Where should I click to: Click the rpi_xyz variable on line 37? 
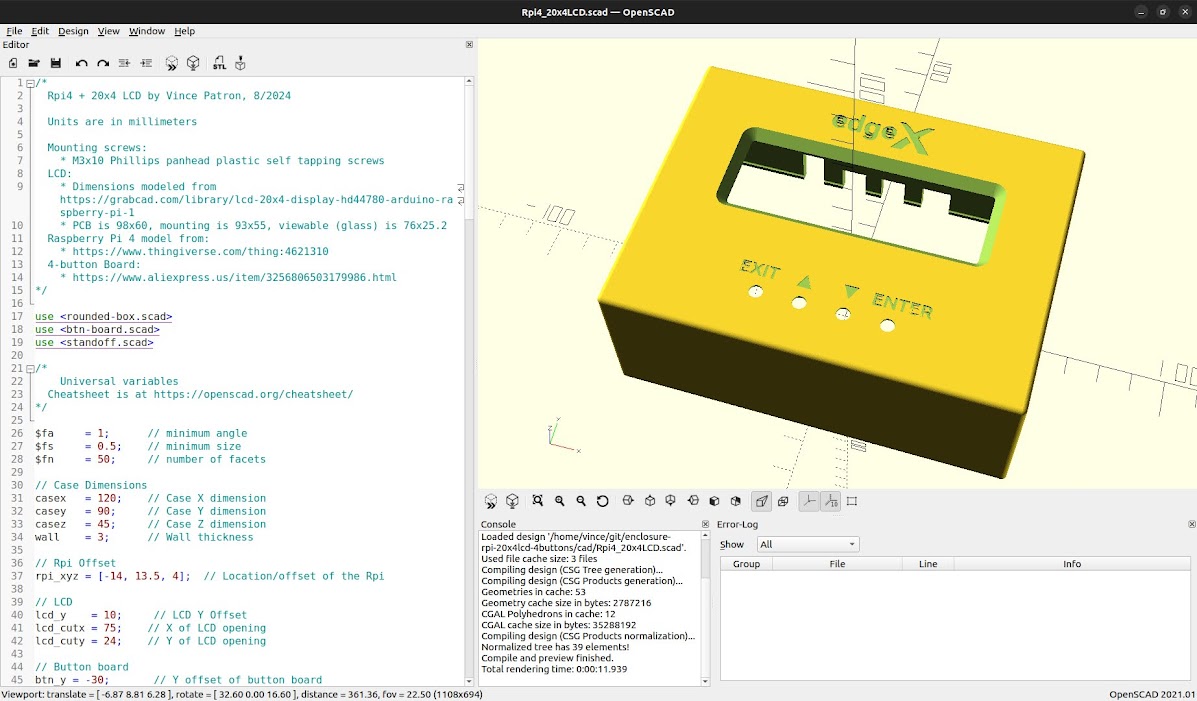tap(56, 576)
